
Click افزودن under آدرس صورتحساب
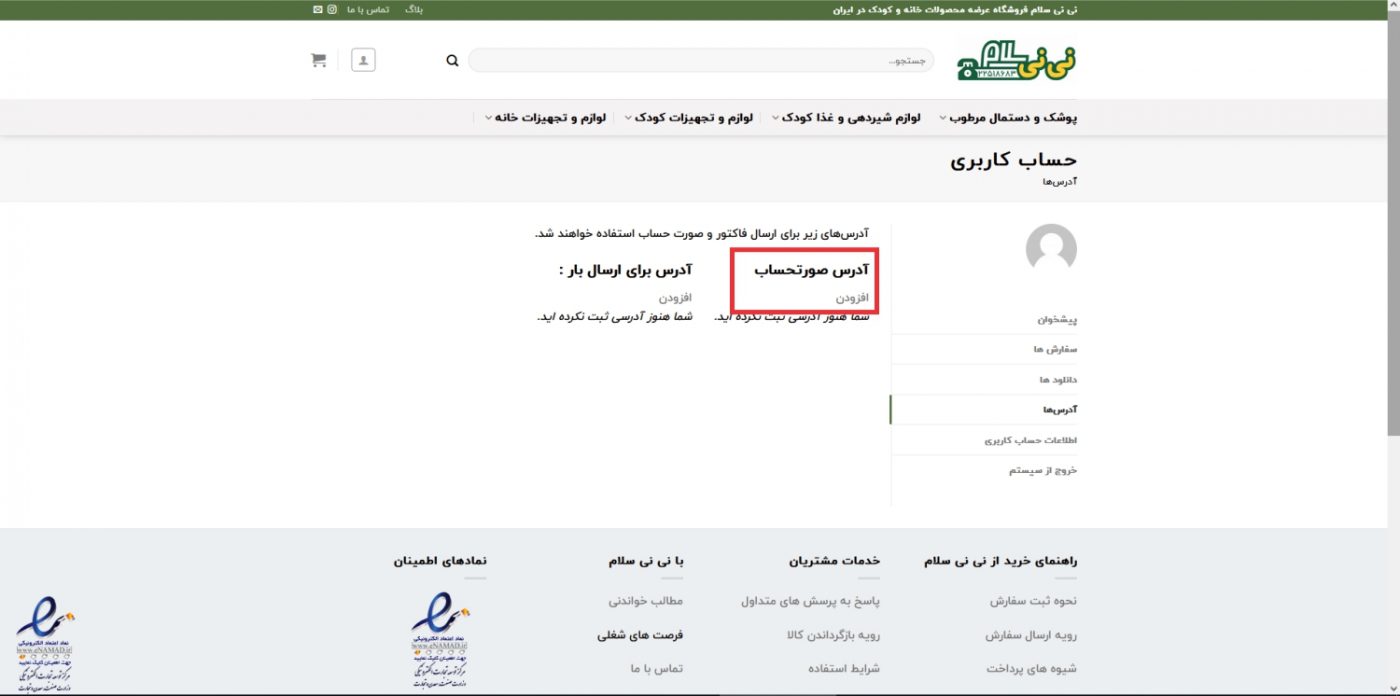click(x=852, y=298)
